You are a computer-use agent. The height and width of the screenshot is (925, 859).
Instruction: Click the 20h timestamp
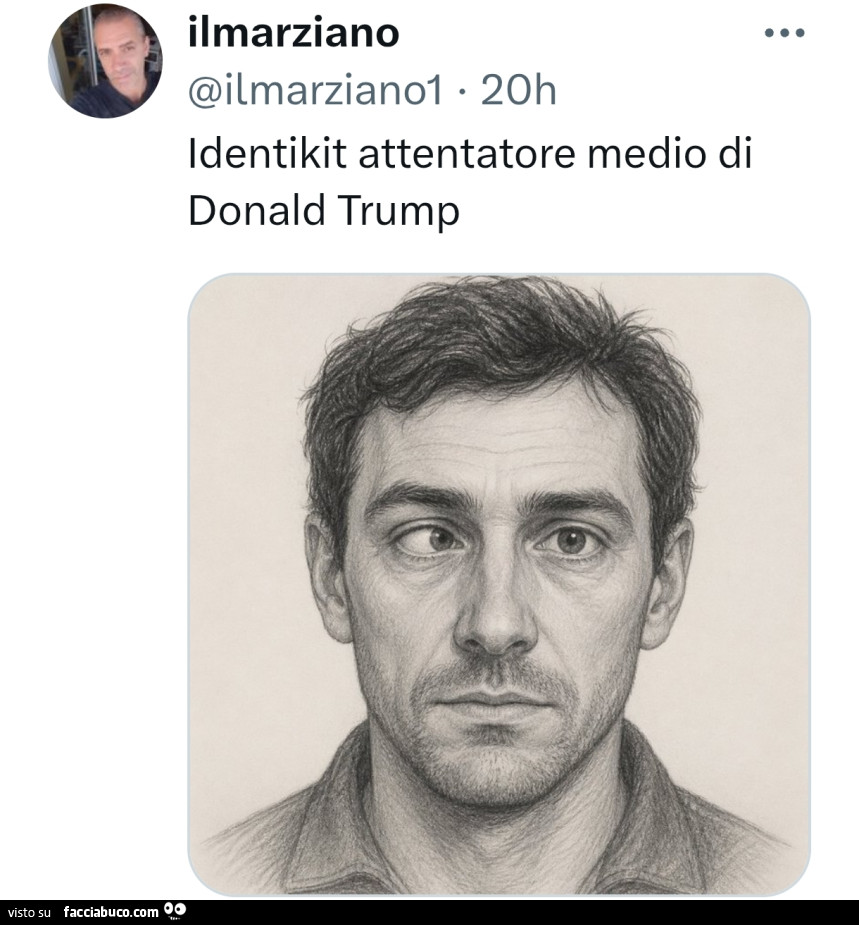518,91
